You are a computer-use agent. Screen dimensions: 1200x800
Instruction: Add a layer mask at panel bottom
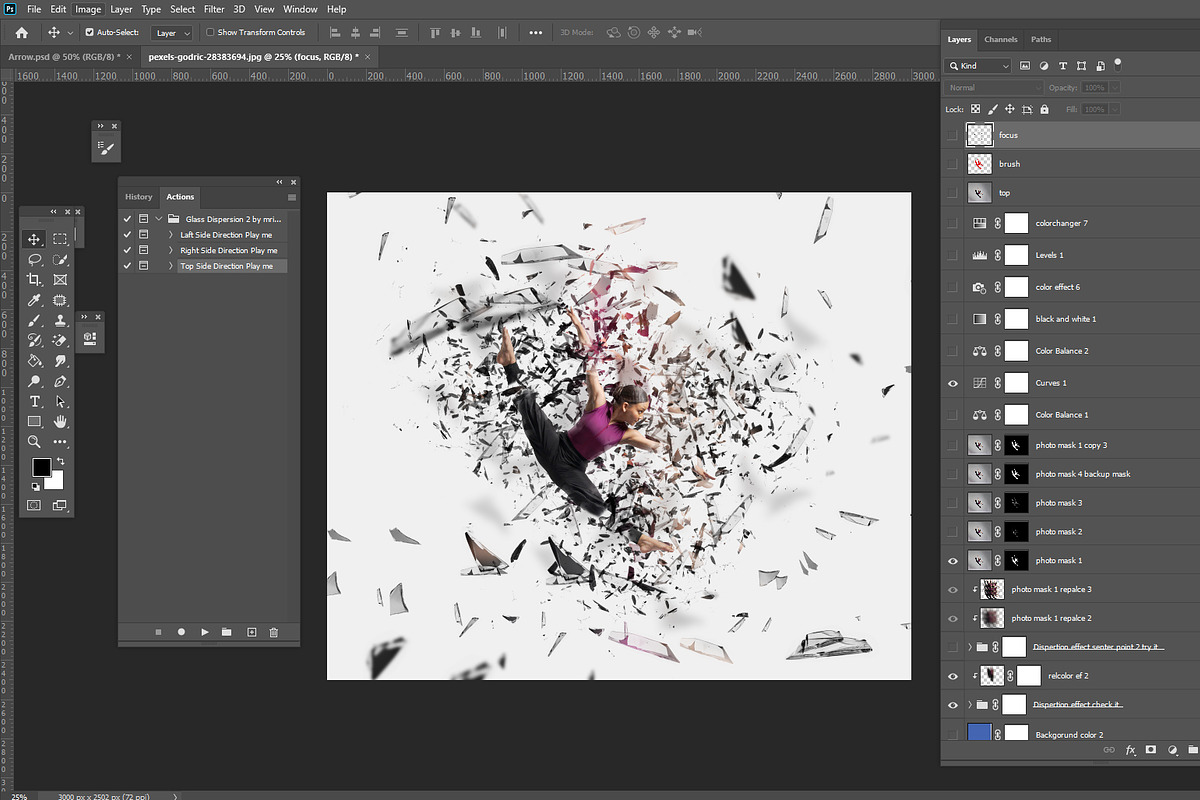[x=1151, y=749]
